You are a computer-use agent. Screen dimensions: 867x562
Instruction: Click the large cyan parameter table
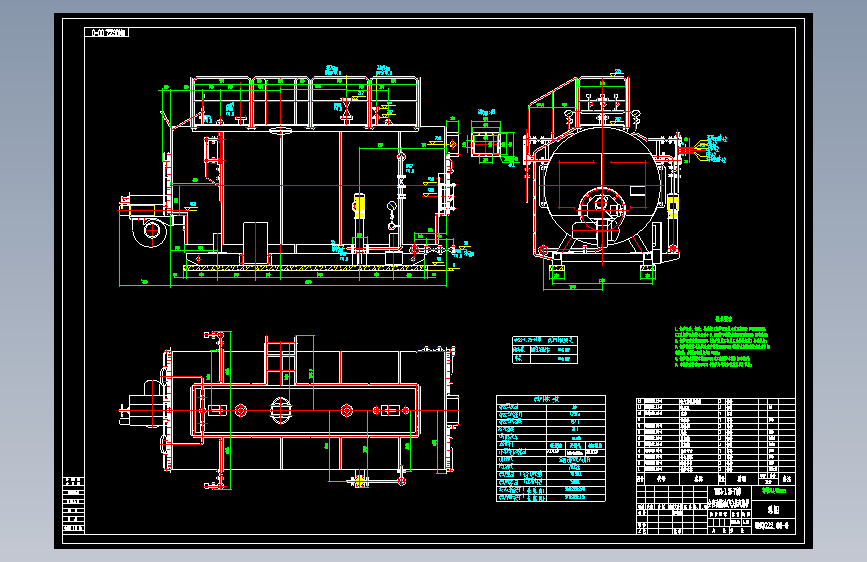[x=551, y=449]
